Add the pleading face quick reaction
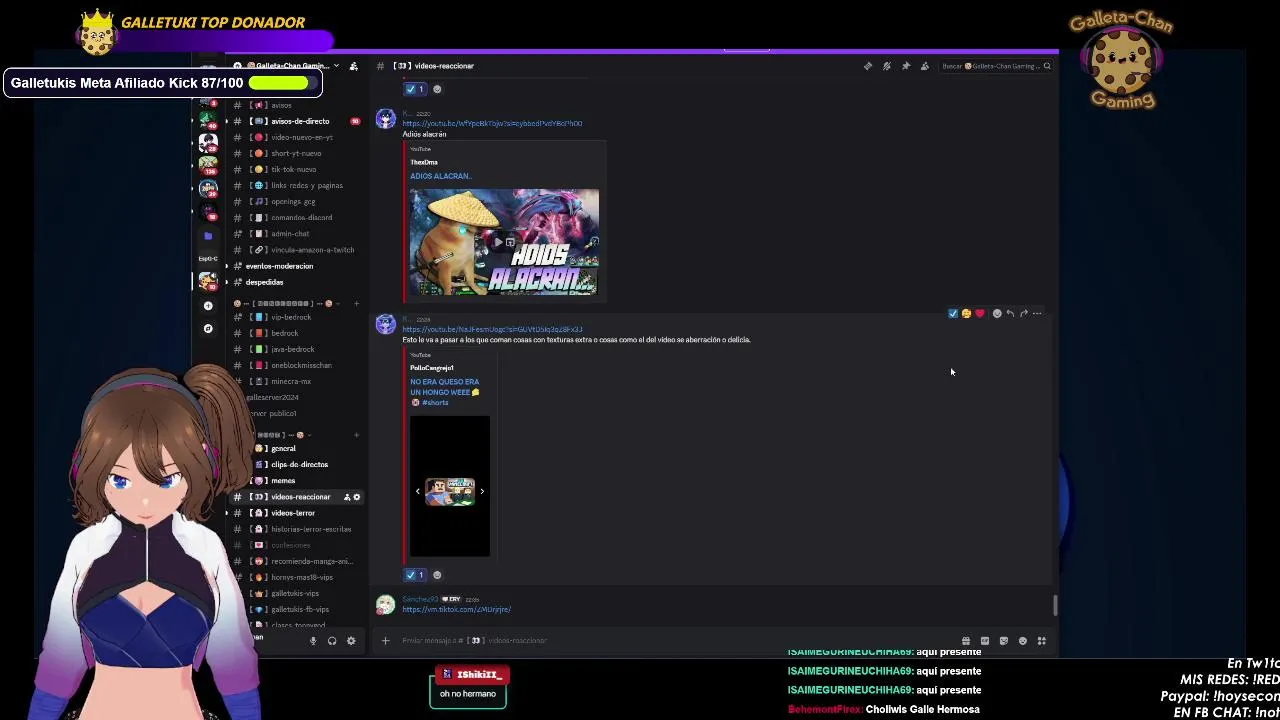The image size is (1280, 720). pos(966,314)
